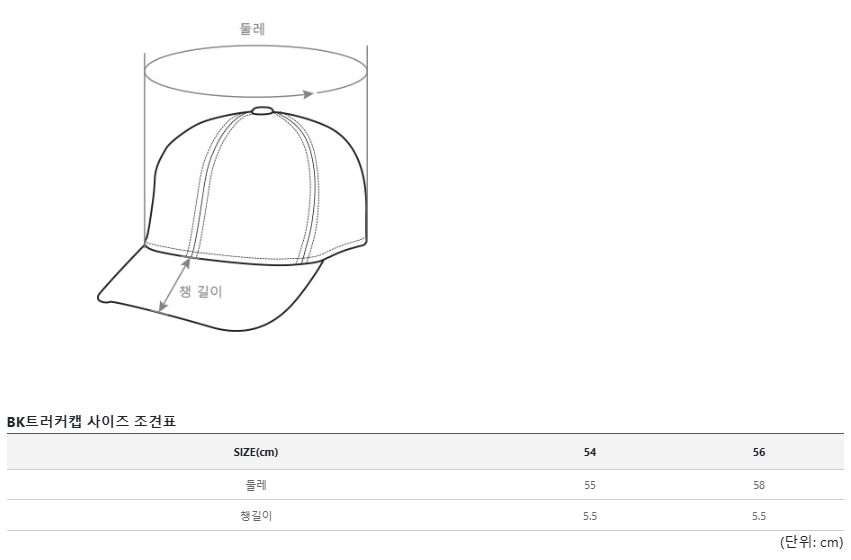The image size is (851, 560).
Task: Click the brim length double arrow
Action: pos(174,285)
